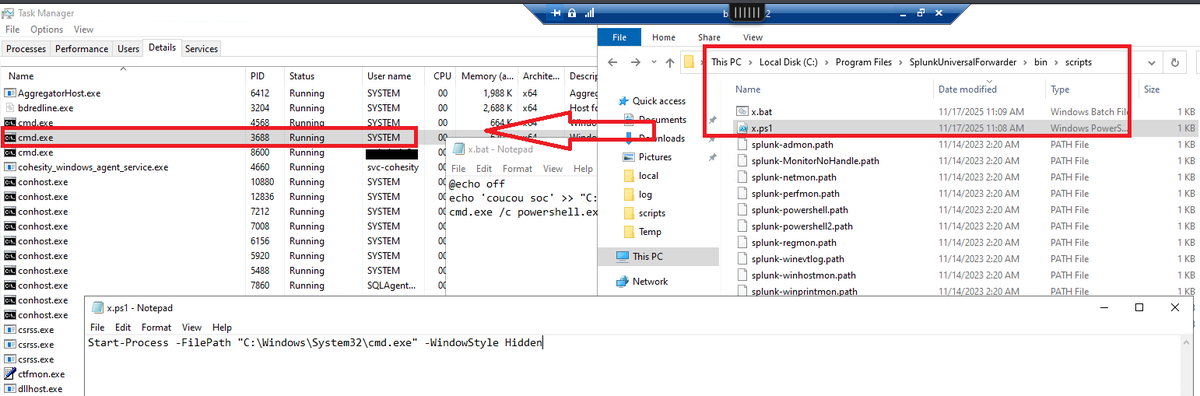Select AggregatorHost.exe process icon
The width and height of the screenshot is (1200, 396).
click(10, 93)
